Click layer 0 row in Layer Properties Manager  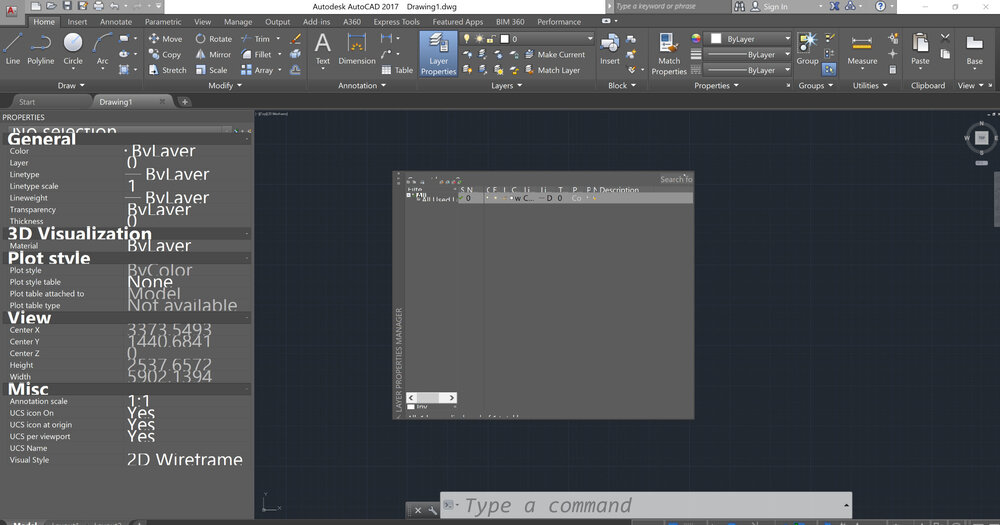[575, 198]
